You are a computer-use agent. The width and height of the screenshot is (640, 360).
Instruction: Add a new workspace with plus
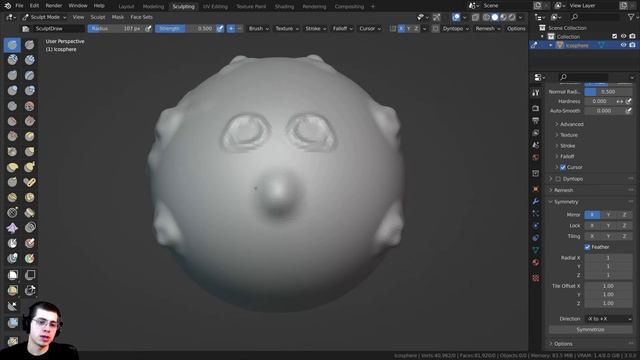(373, 7)
